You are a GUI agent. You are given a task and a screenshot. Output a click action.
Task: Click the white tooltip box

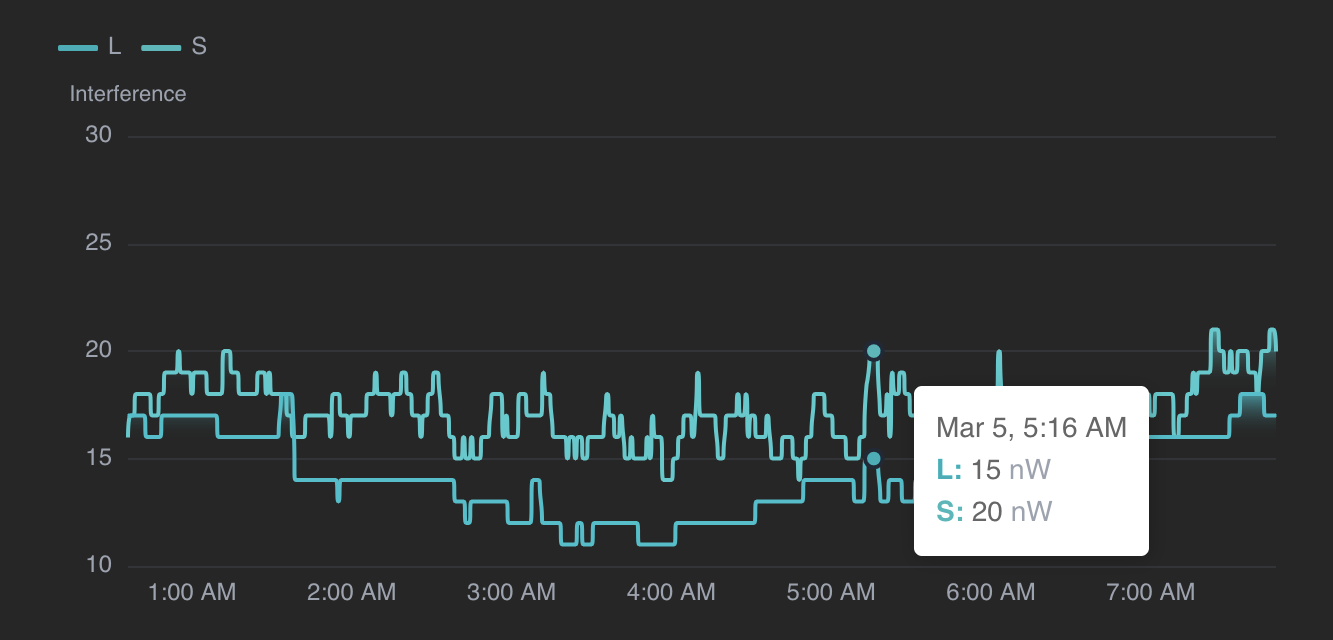(1031, 470)
